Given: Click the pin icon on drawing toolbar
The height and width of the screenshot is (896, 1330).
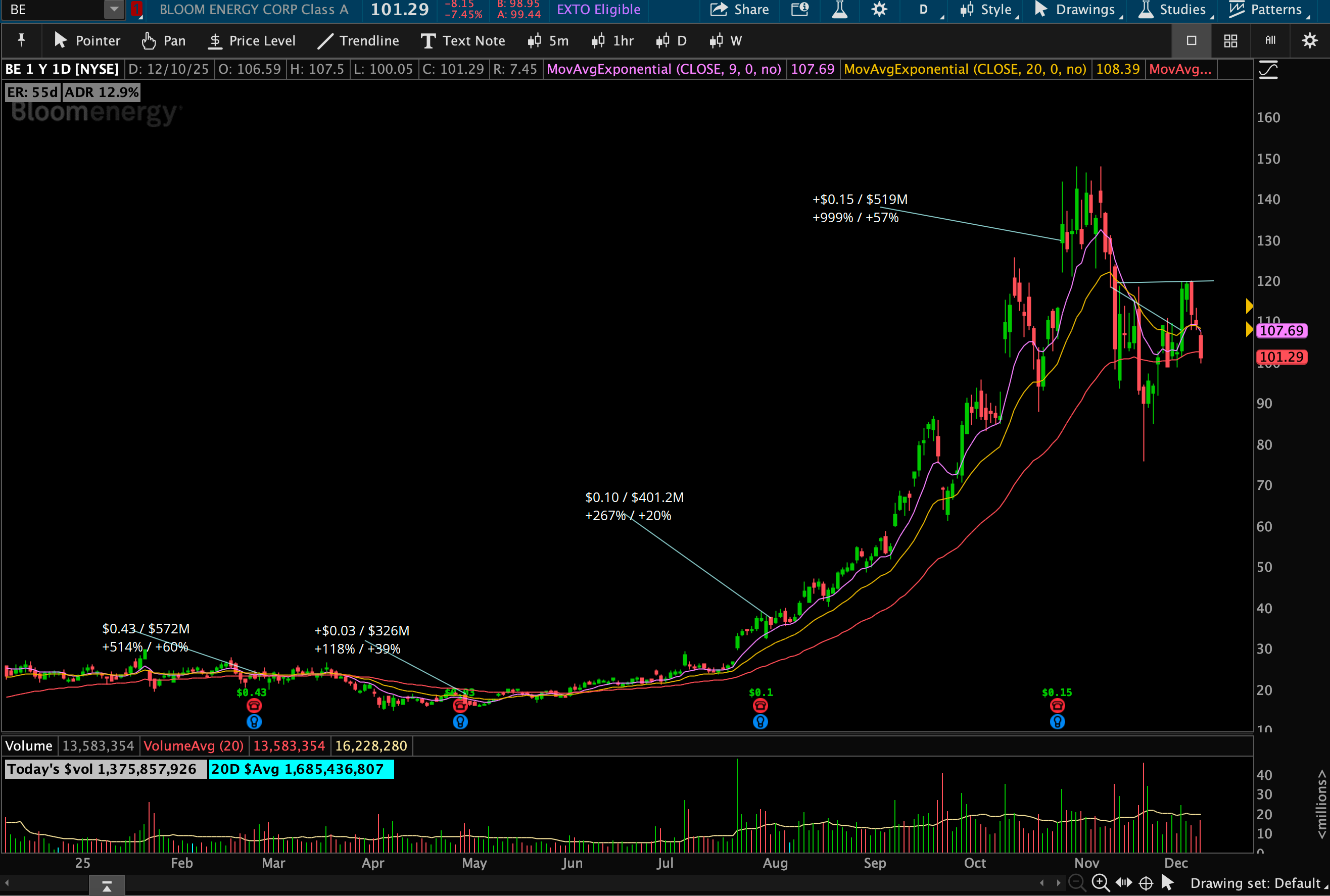Looking at the screenshot, I should tap(21, 40).
